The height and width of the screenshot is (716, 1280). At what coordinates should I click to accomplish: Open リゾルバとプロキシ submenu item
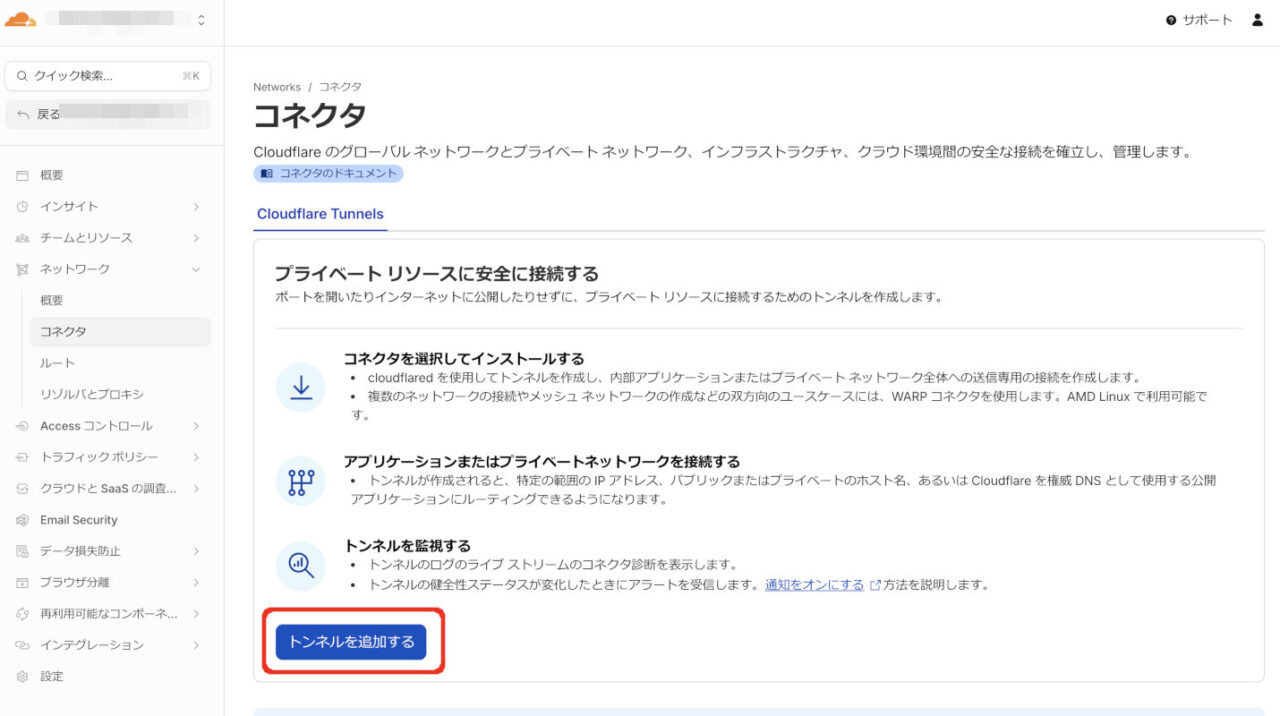(x=92, y=394)
